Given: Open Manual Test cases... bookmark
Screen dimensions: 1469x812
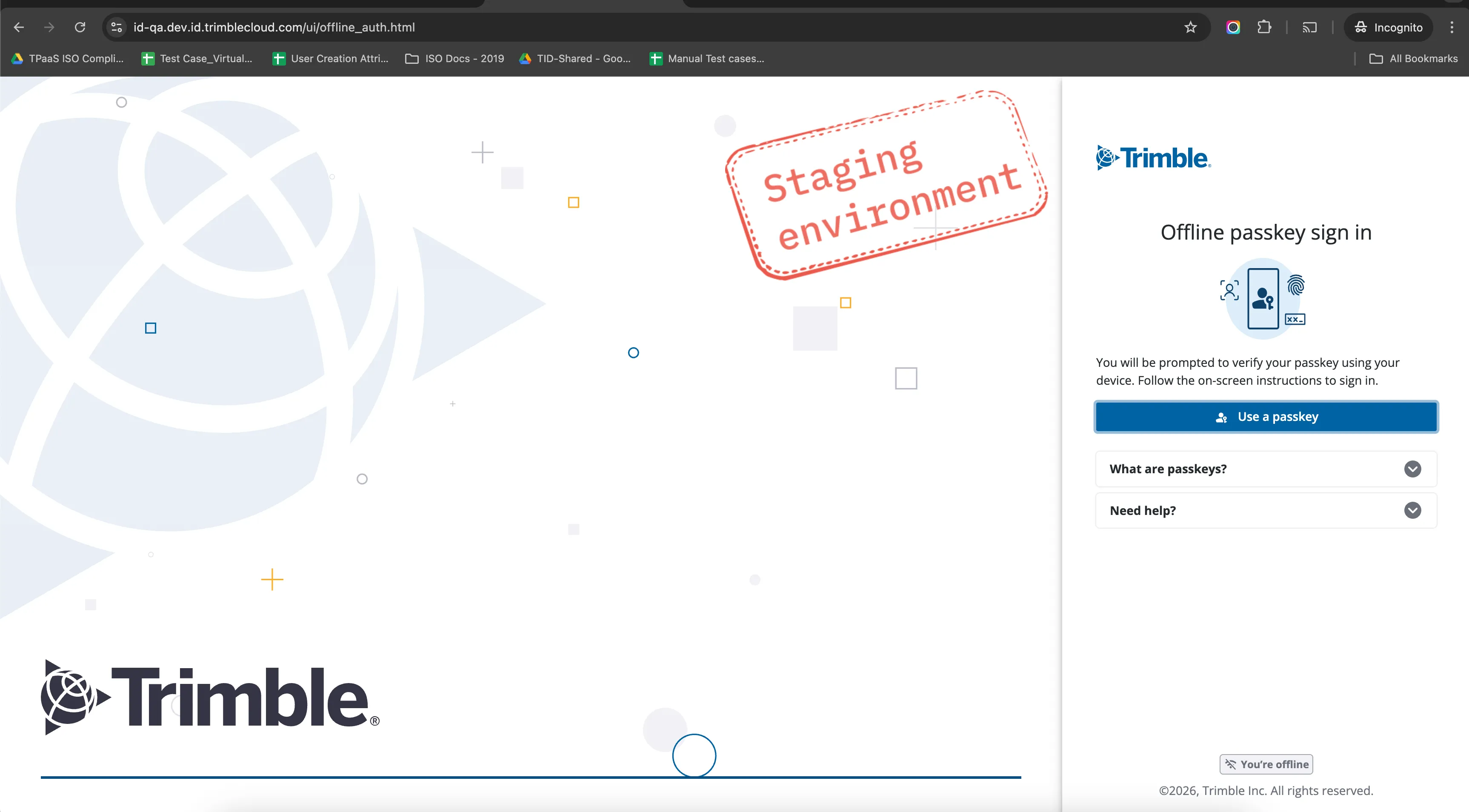Looking at the screenshot, I should (x=707, y=59).
